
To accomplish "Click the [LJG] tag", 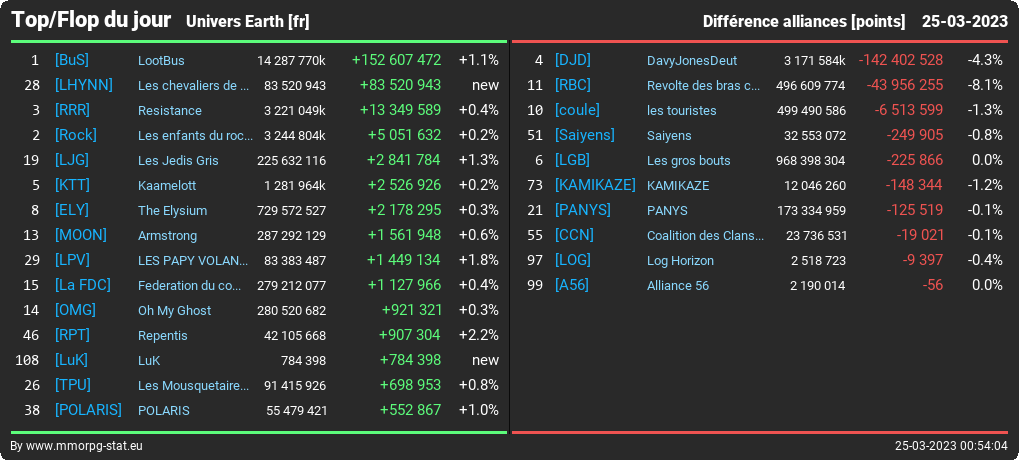I will [x=72, y=160].
